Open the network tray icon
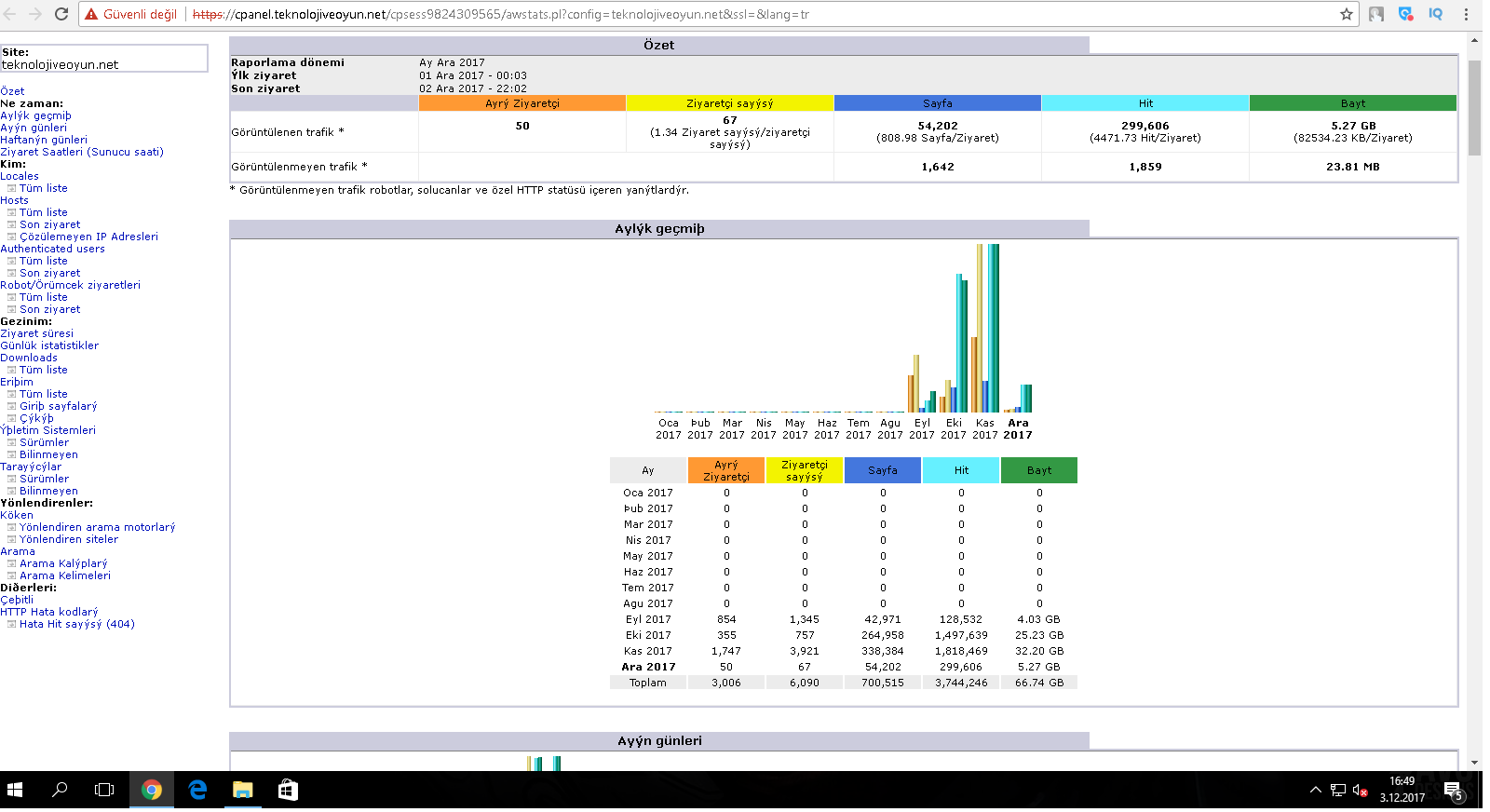Image resolution: width=1490 pixels, height=812 pixels. [1338, 790]
